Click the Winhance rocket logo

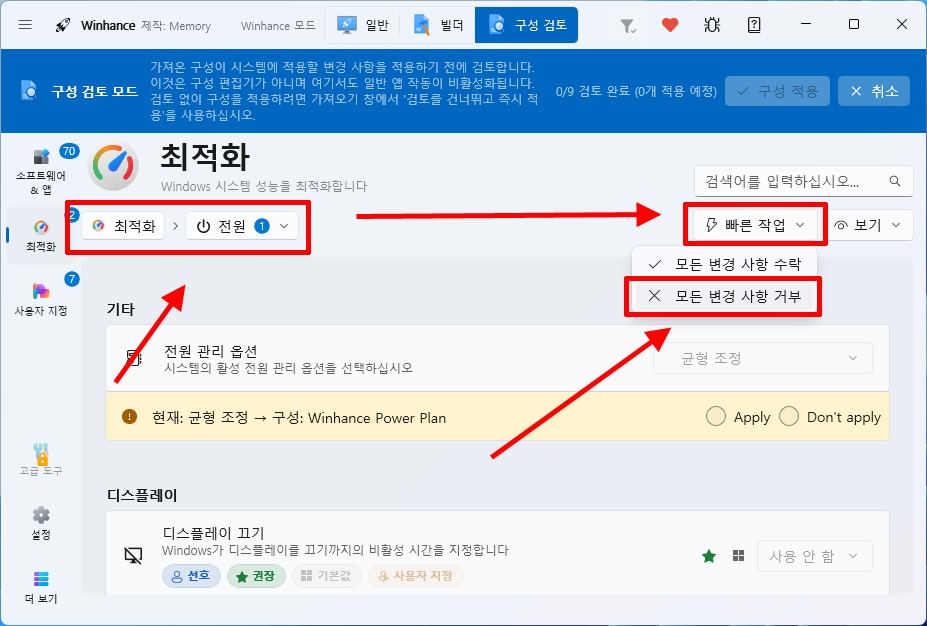tap(62, 25)
